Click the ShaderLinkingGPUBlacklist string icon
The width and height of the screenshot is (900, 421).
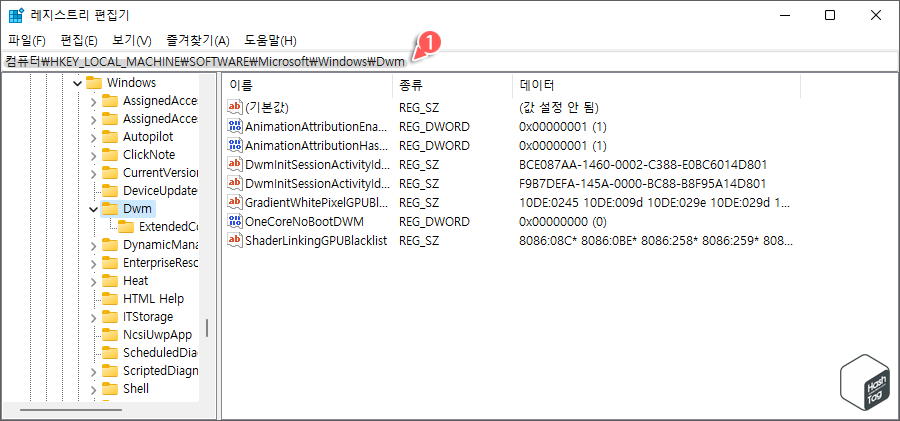click(x=235, y=241)
